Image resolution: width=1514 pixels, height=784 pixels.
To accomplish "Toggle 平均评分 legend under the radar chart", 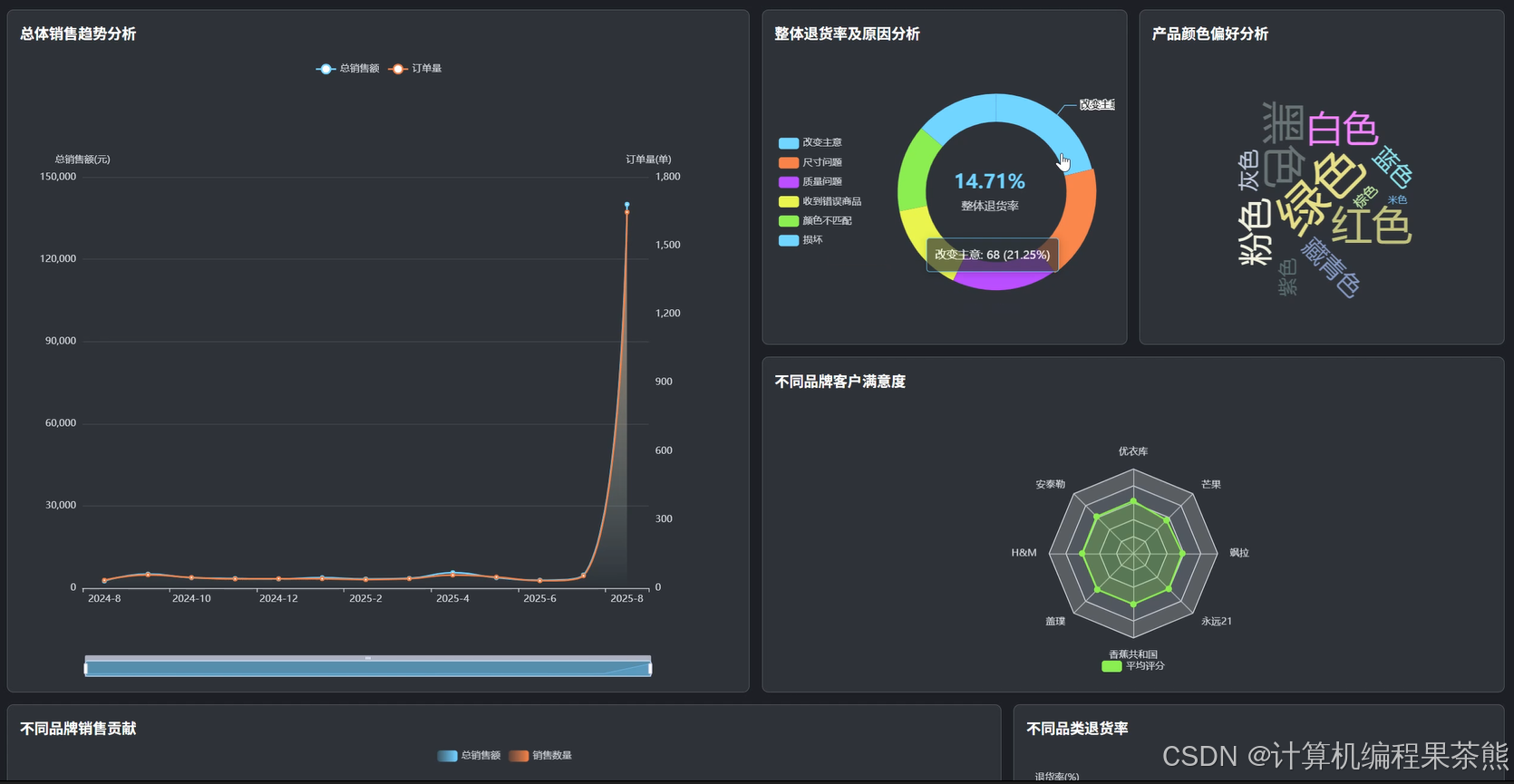I will 1133,666.
